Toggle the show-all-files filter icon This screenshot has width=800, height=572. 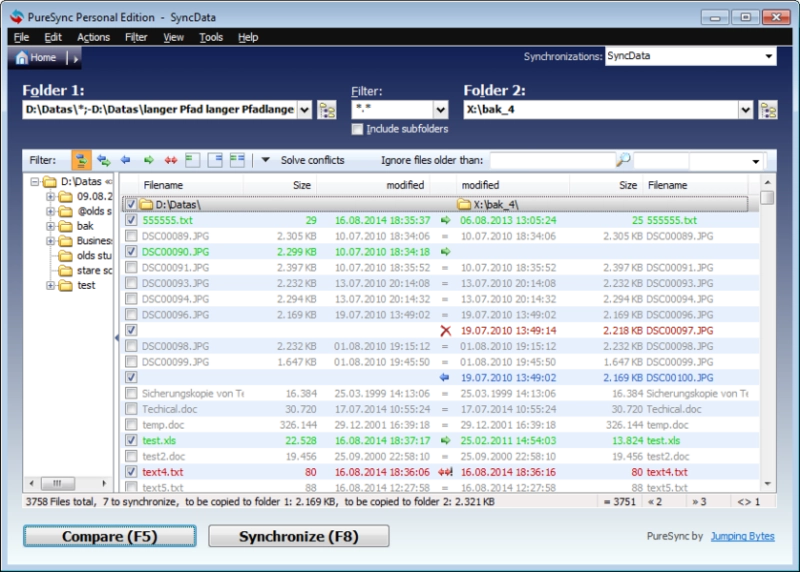pos(81,160)
